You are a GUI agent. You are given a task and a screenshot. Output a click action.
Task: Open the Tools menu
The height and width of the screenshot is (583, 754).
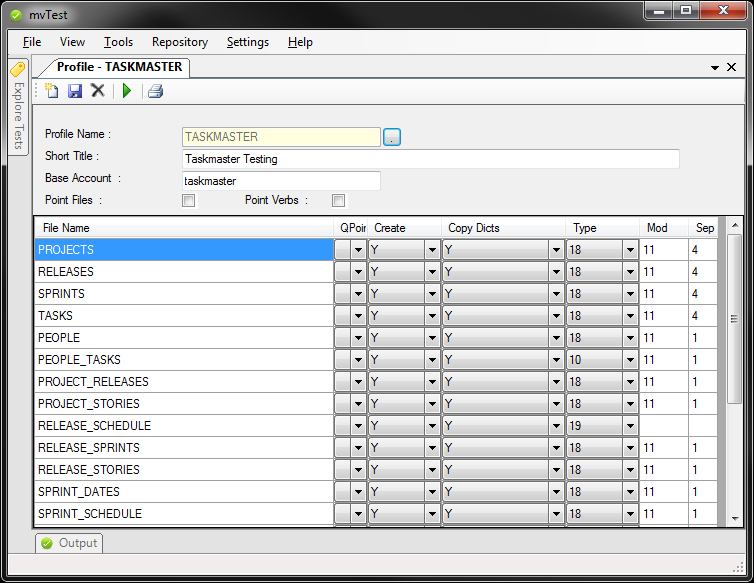click(118, 42)
